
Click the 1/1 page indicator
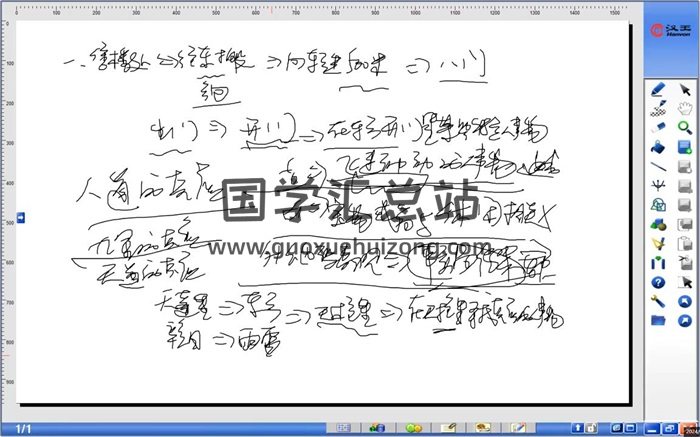23,429
